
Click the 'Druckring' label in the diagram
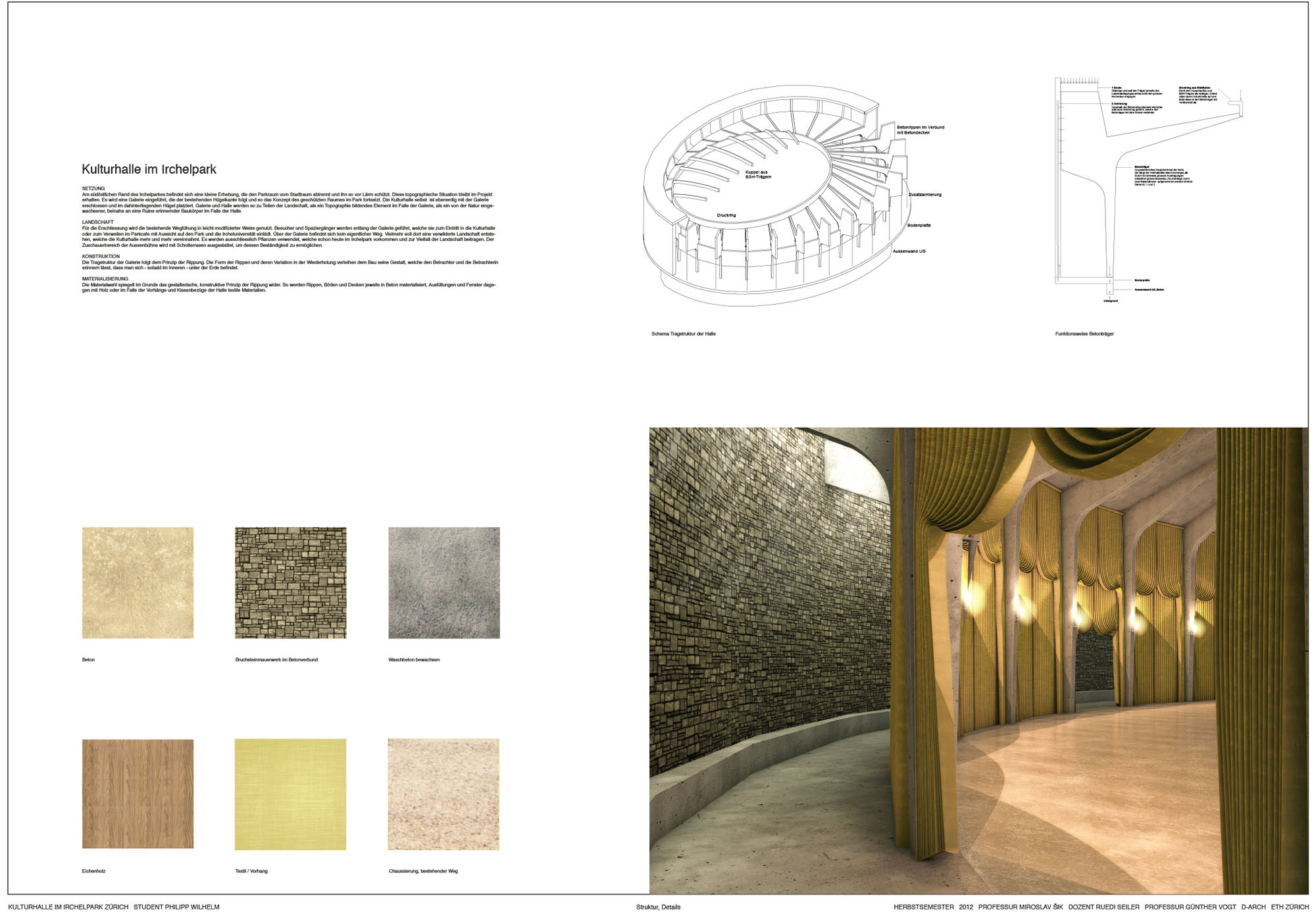coord(726,216)
